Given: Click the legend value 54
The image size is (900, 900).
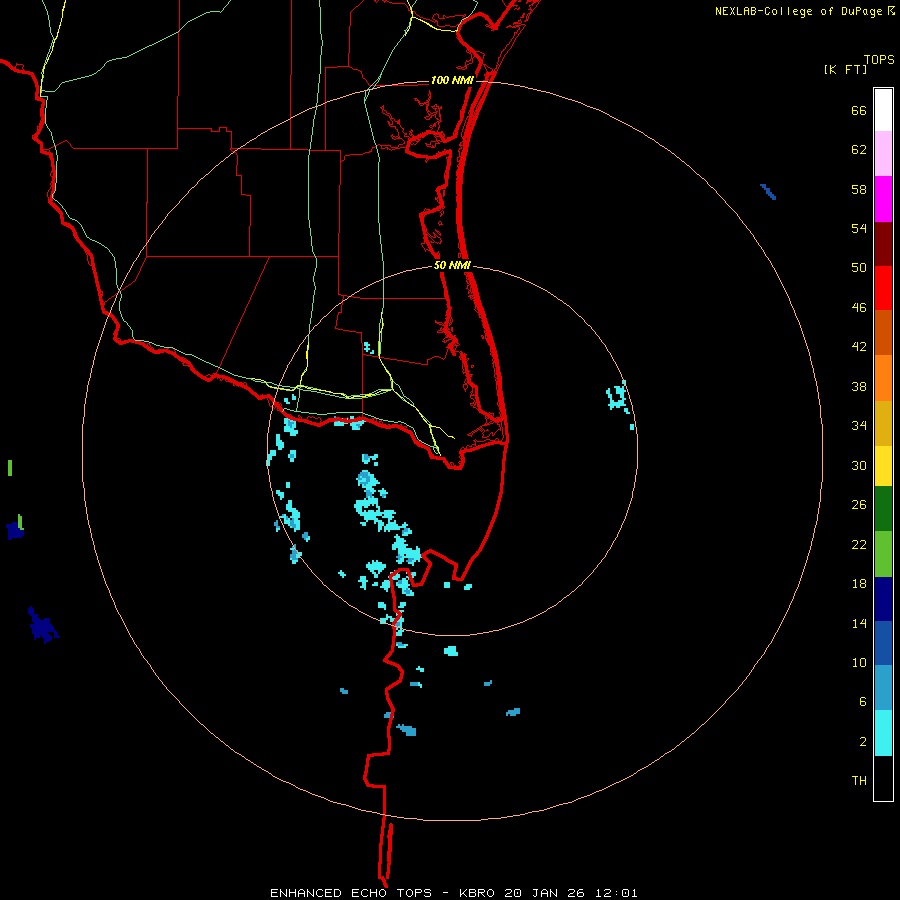Looking at the screenshot, I should coord(859,228).
